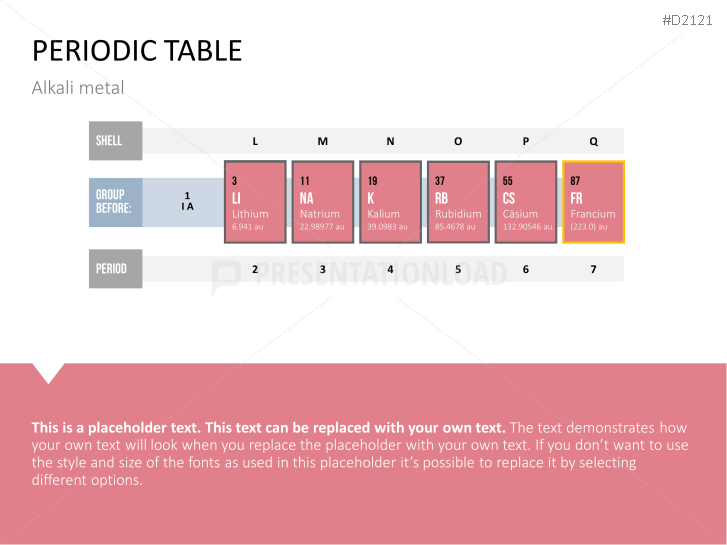Click the white triangle notch on pink banner
Screen dimensions: 727x545
point(48,372)
